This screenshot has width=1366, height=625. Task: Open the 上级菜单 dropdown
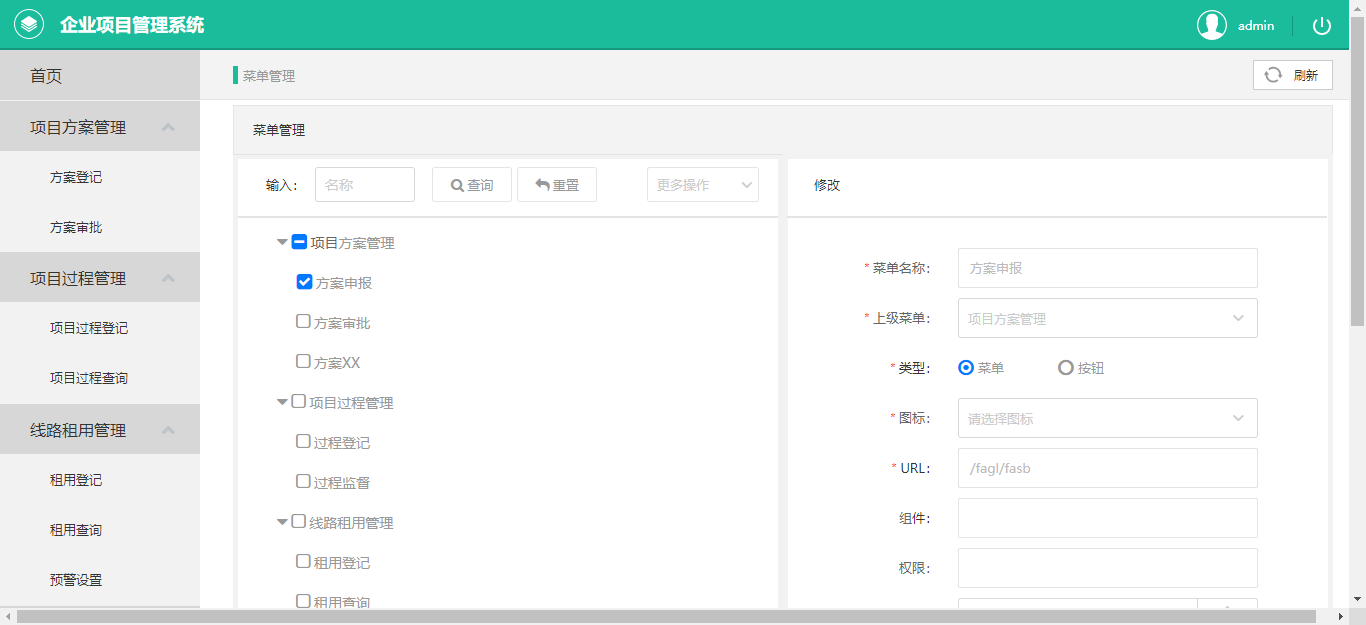1108,318
